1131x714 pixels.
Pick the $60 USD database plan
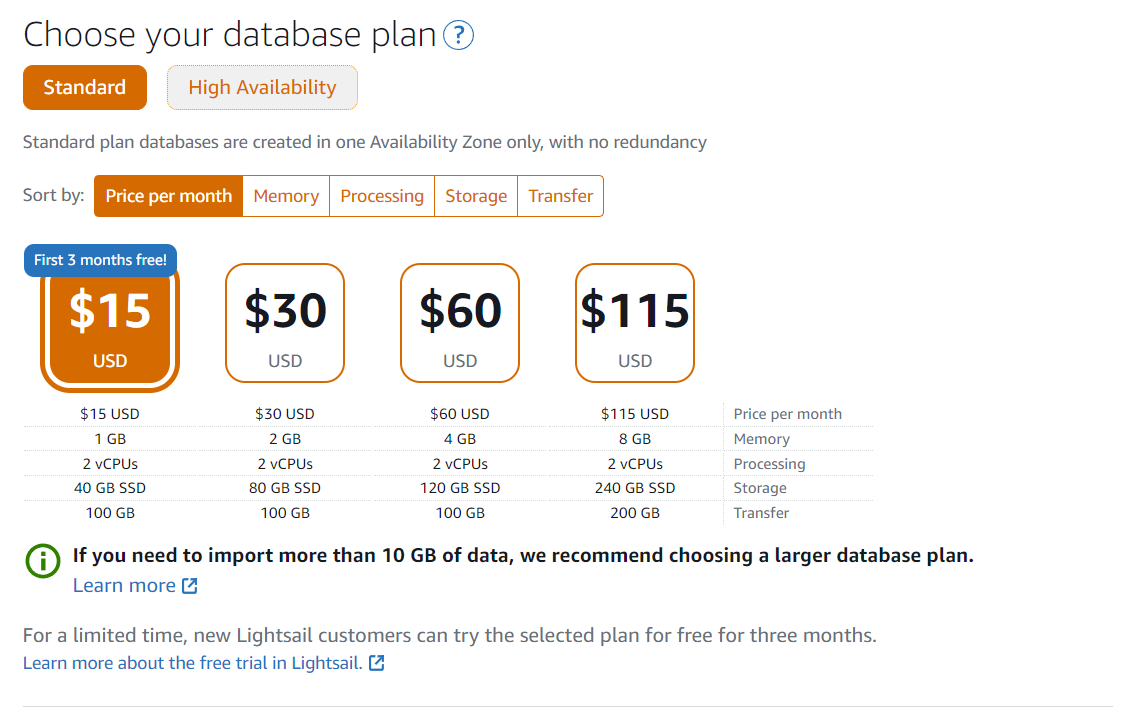point(460,323)
